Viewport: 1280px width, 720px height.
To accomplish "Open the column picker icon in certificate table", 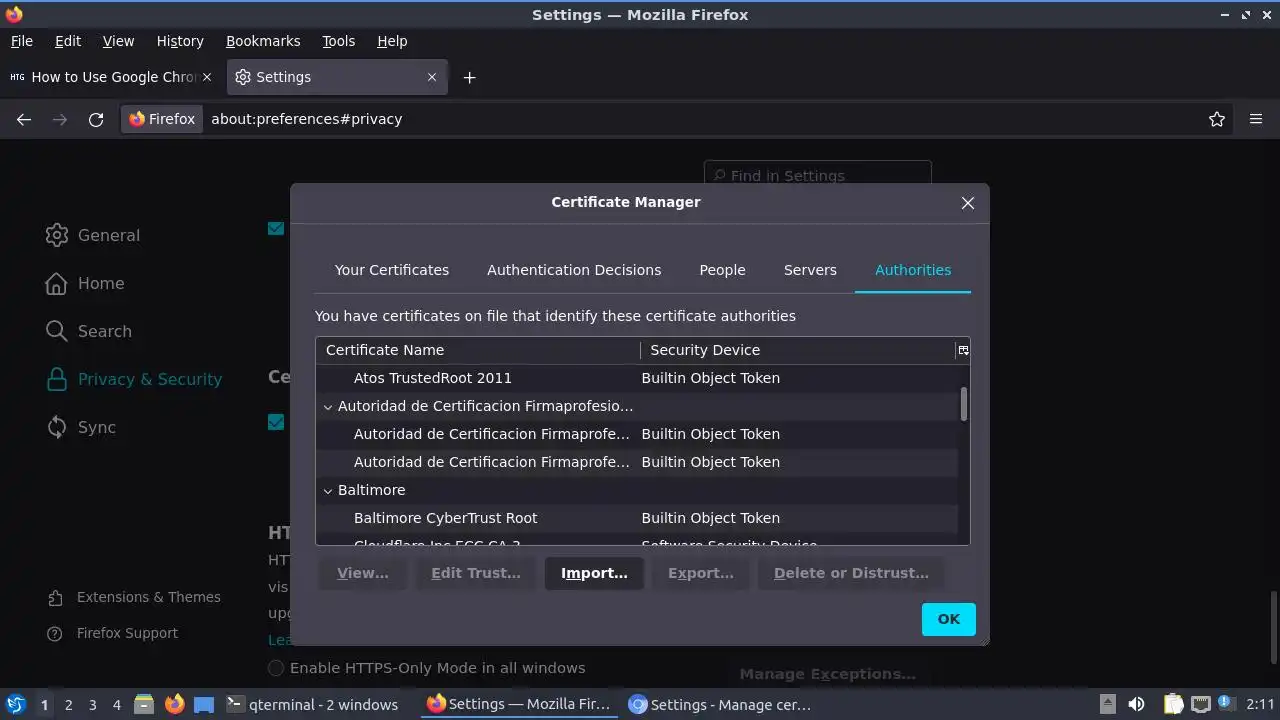I will pyautogui.click(x=963, y=350).
